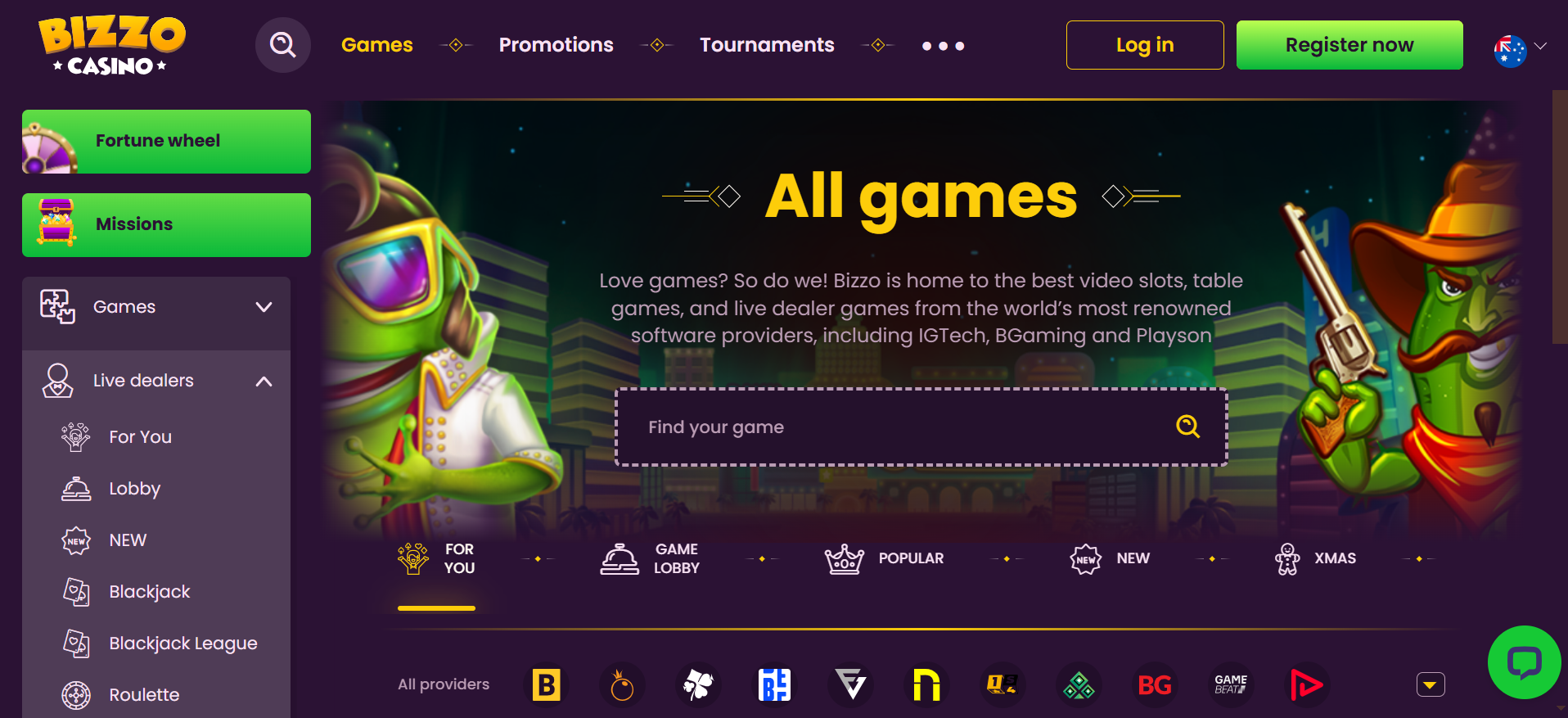
Task: Click the yellow search icon in game field
Action: coord(1187,427)
